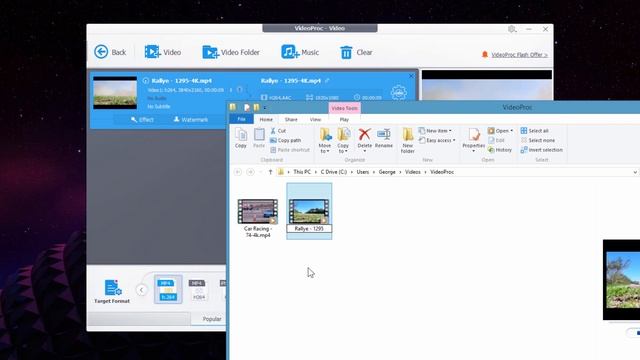Select Rallye - 1295 video file
Screen dimensions: 640x360
pos(309,211)
